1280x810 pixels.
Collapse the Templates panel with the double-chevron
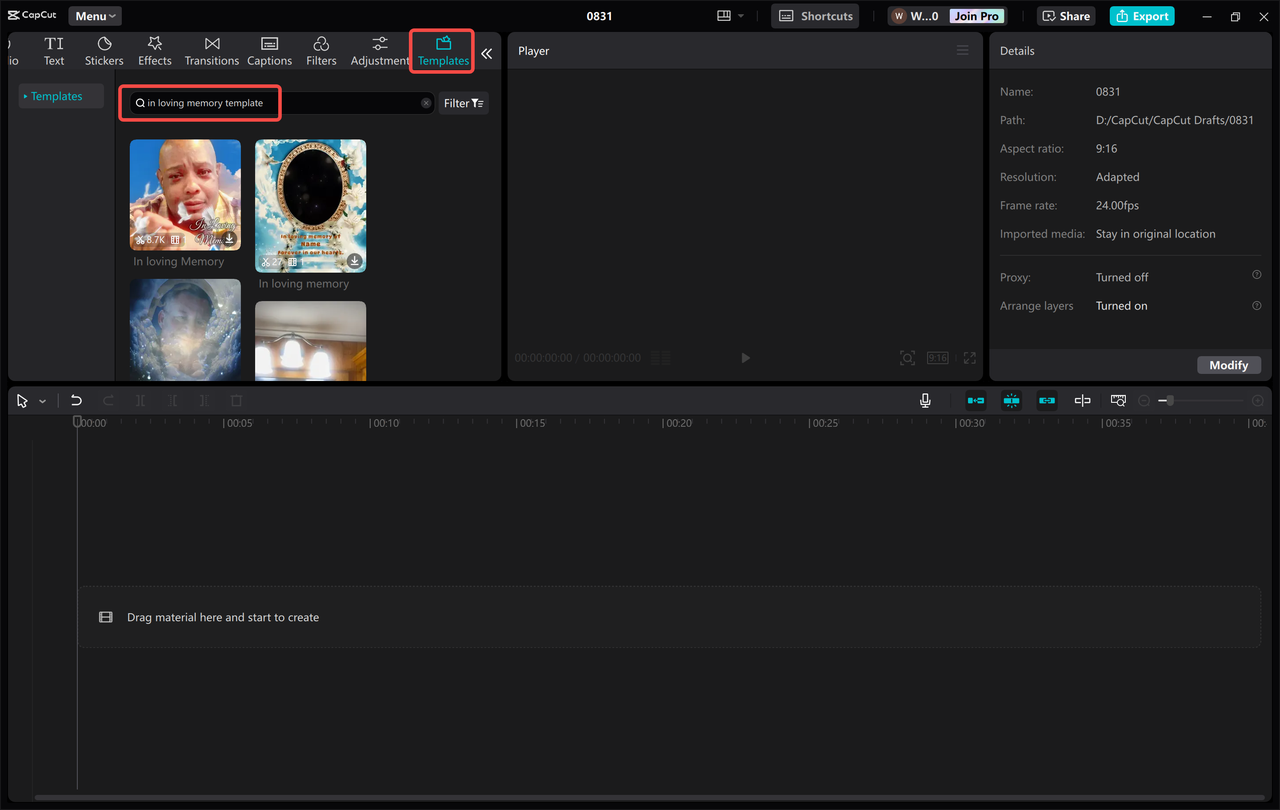click(487, 53)
